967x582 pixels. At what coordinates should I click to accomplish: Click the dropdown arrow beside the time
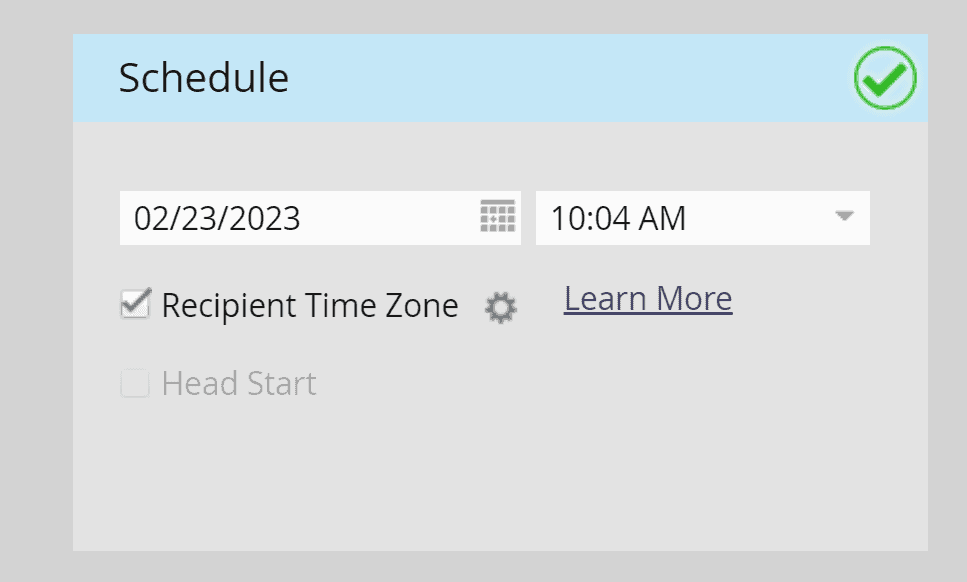[845, 217]
